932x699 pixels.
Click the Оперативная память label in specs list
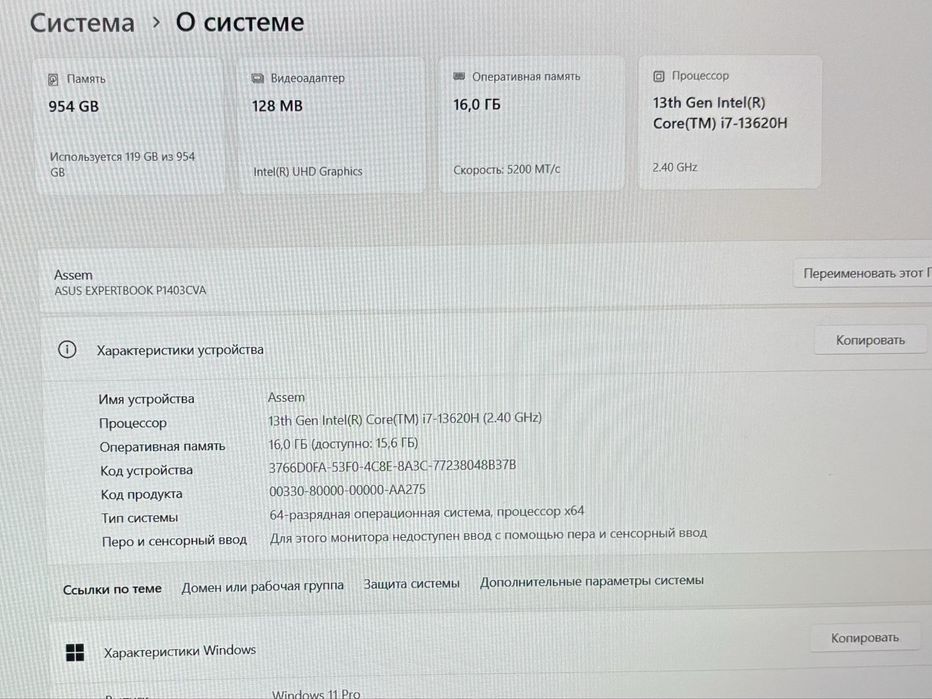tap(162, 446)
